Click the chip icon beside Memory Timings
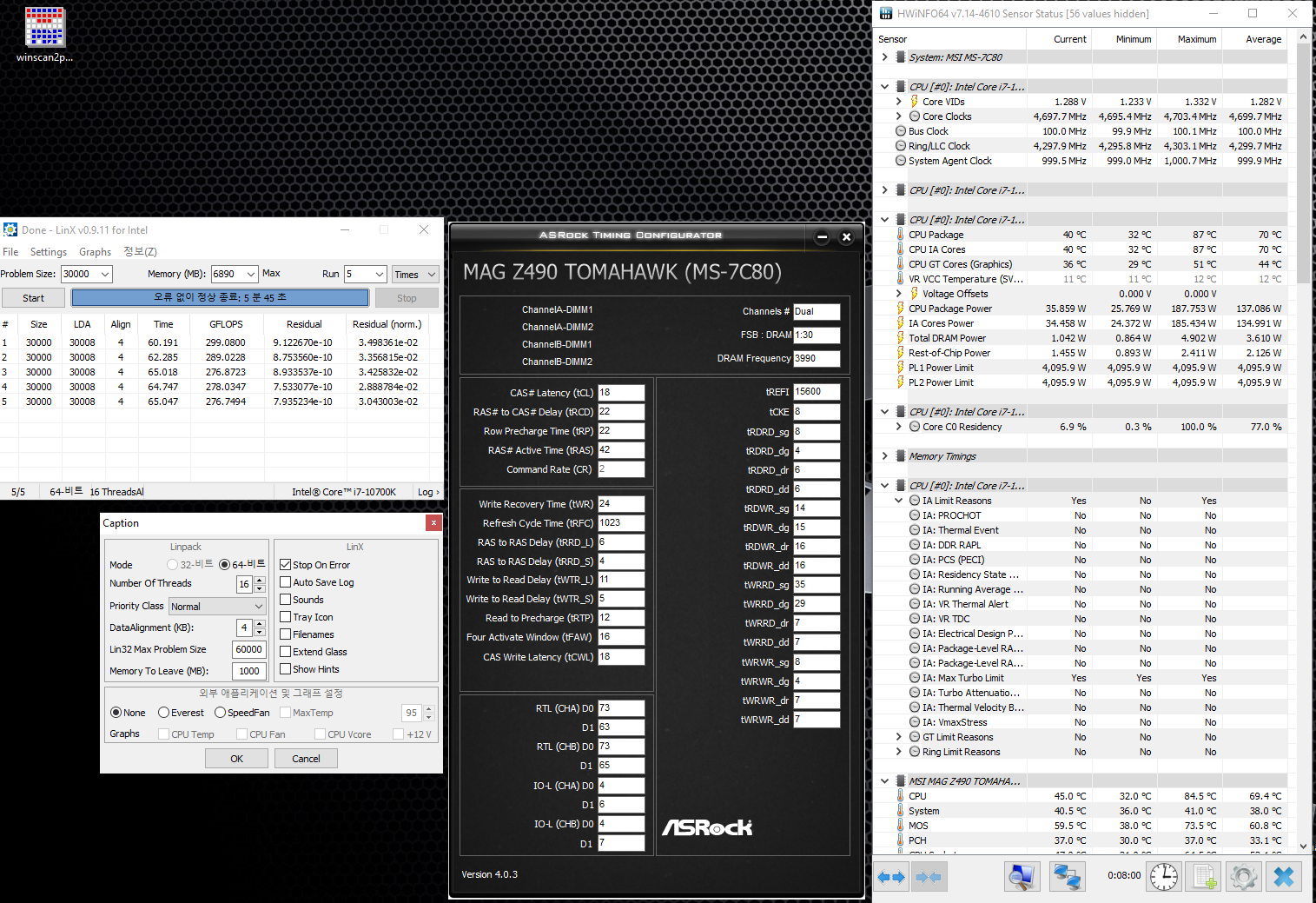 click(901, 456)
